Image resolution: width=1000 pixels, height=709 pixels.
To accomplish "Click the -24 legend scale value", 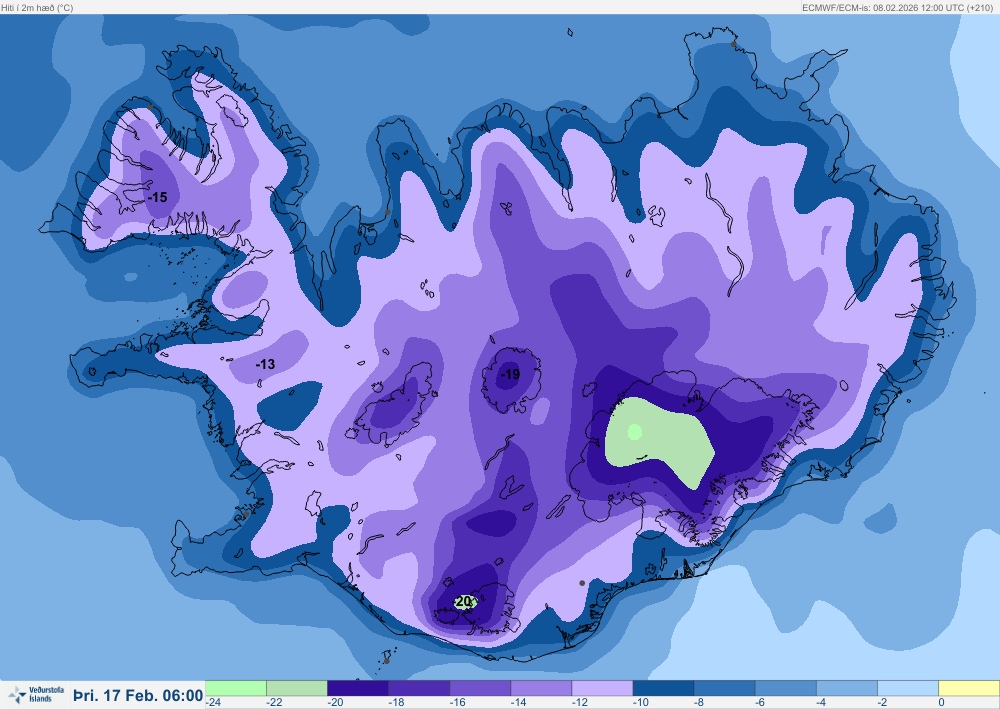I will (214, 703).
